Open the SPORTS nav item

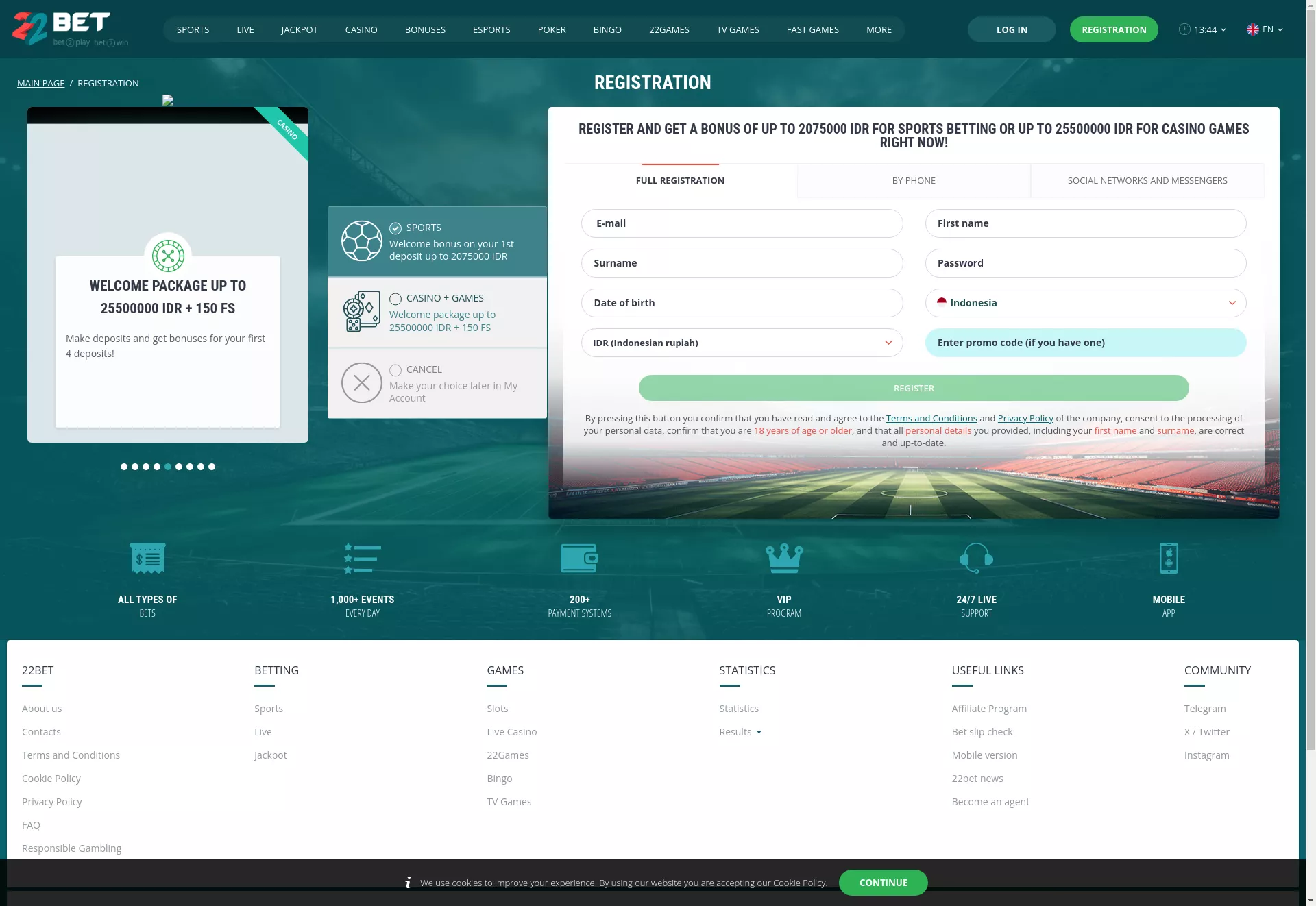(193, 29)
